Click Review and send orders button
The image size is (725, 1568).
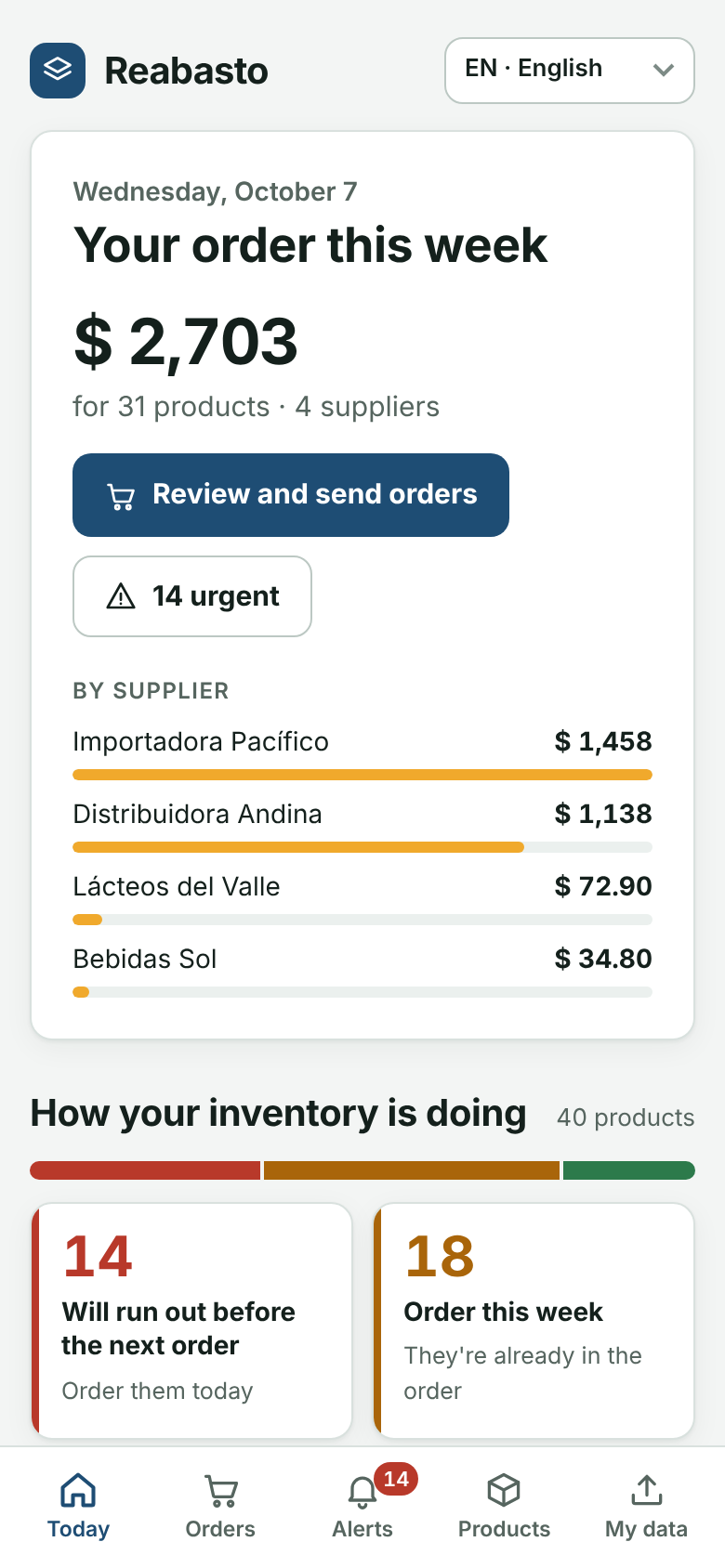click(x=291, y=495)
